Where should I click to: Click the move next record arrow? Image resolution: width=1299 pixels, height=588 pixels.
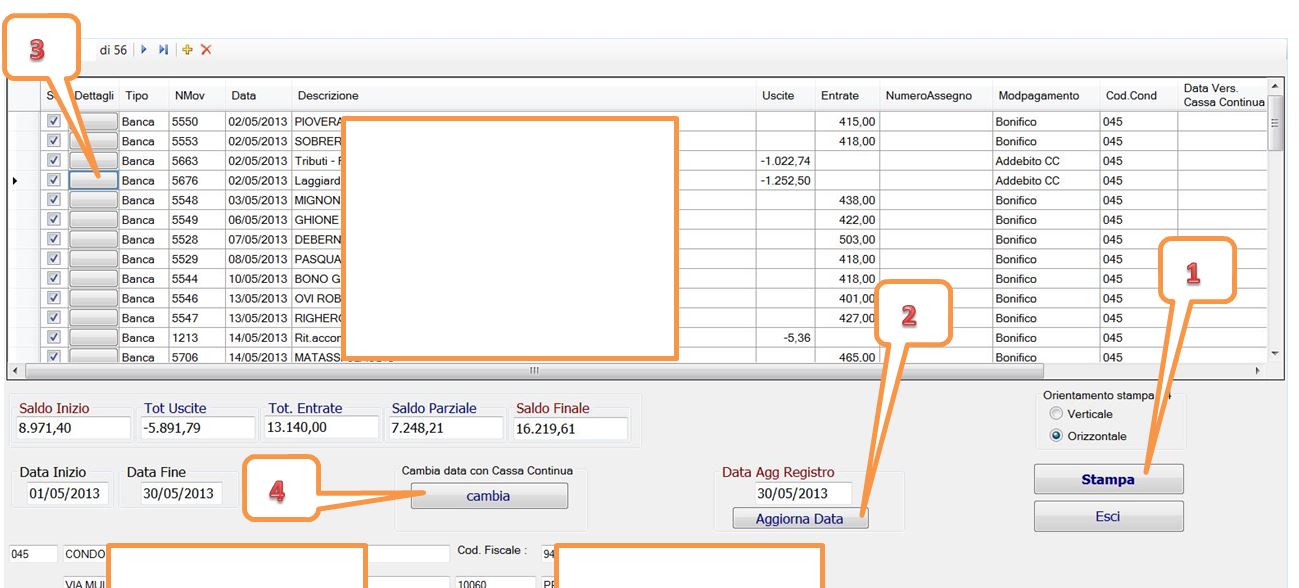click(x=143, y=50)
